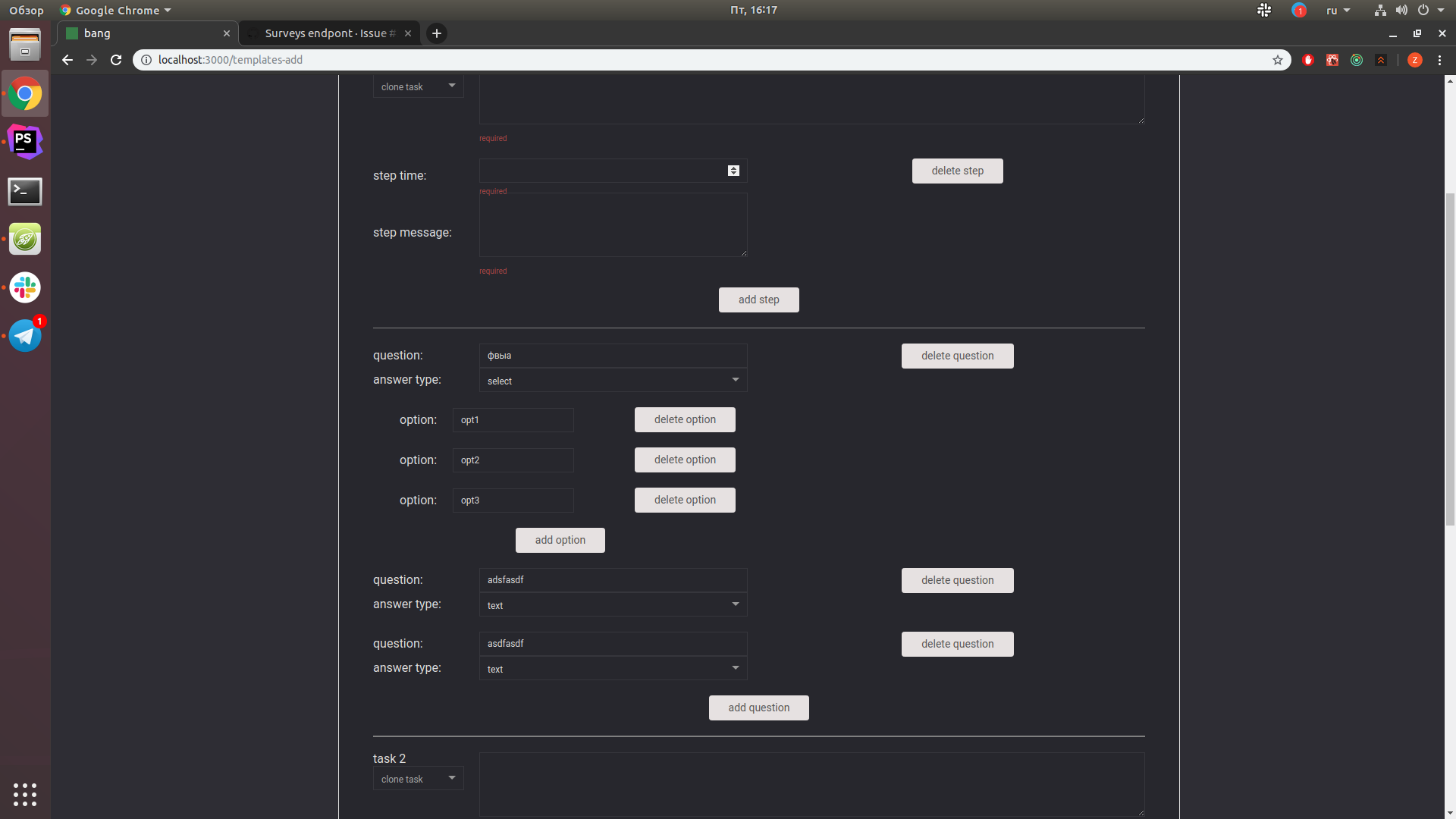Reload the templates-add page
This screenshot has height=819, width=1456.
(x=115, y=59)
